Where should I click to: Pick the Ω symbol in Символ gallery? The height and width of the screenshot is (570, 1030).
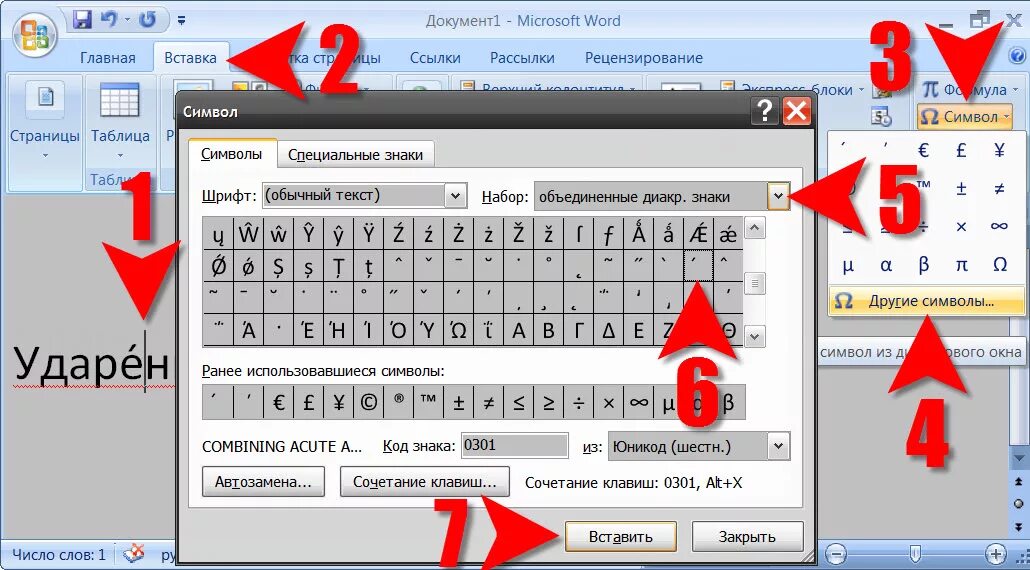point(999,265)
